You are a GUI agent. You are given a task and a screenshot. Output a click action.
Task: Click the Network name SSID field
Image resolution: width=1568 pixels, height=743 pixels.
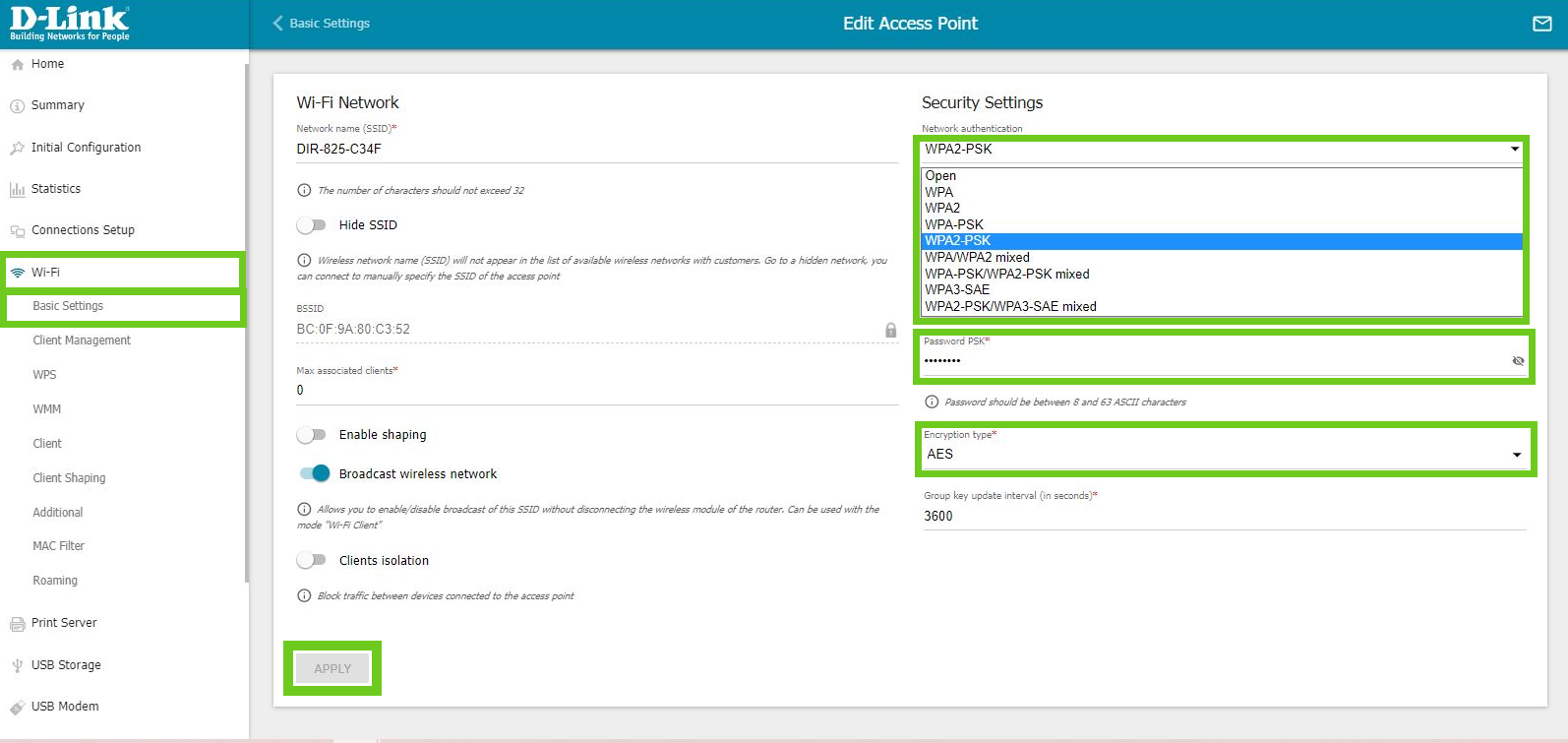595,150
